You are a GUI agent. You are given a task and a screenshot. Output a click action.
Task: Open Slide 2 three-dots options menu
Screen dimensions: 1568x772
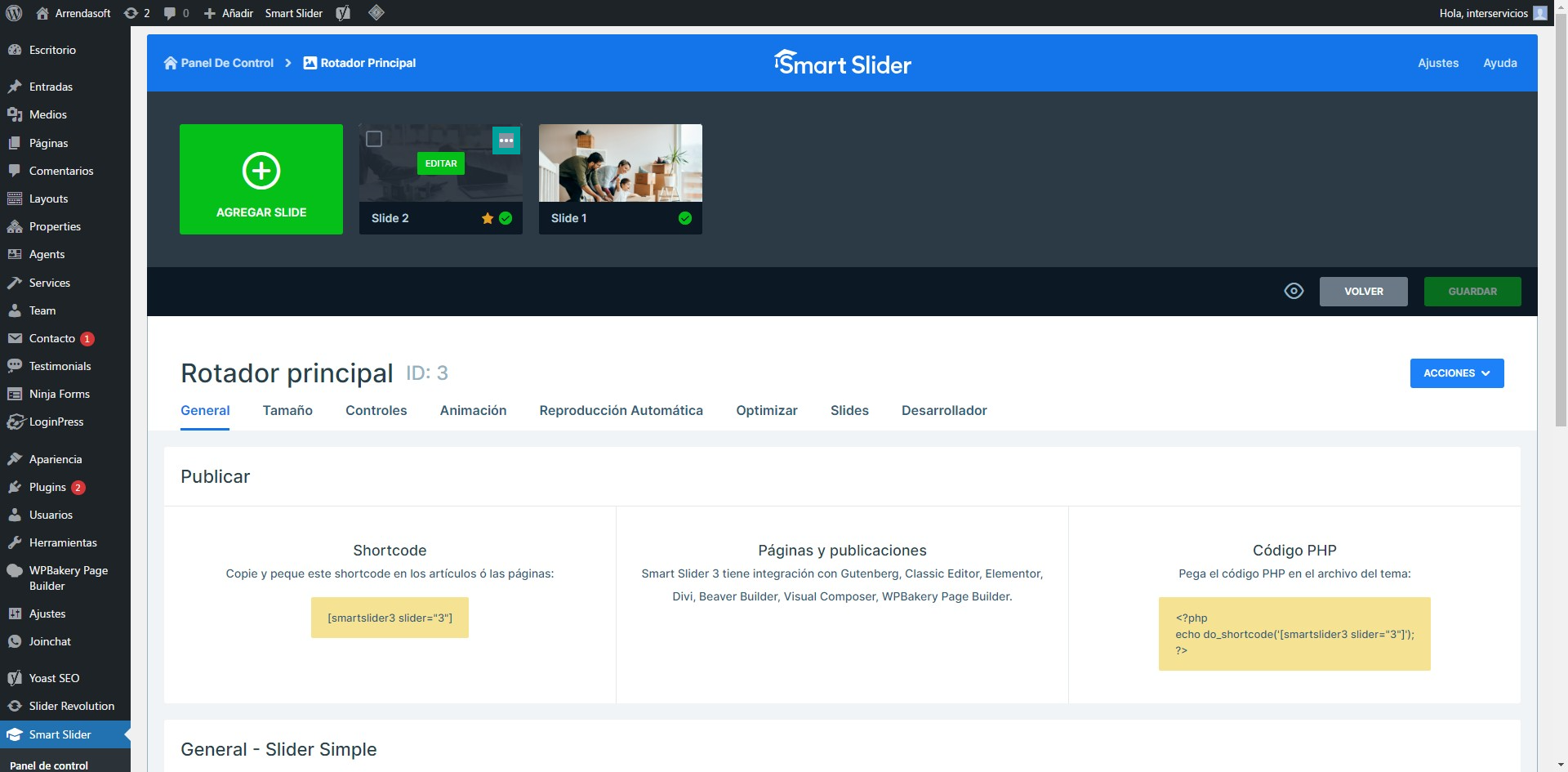[506, 141]
